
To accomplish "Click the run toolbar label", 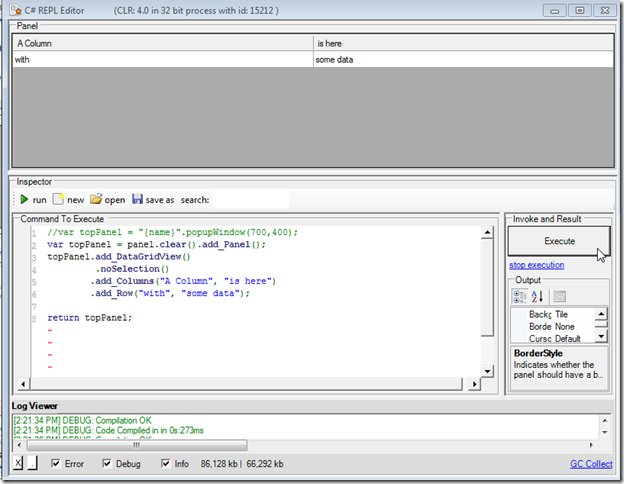I will point(39,200).
